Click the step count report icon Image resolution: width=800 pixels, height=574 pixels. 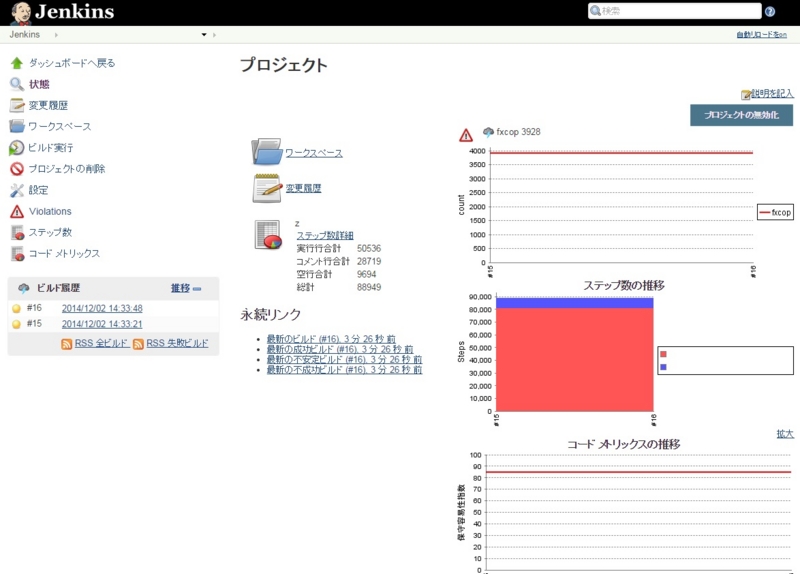click(268, 235)
